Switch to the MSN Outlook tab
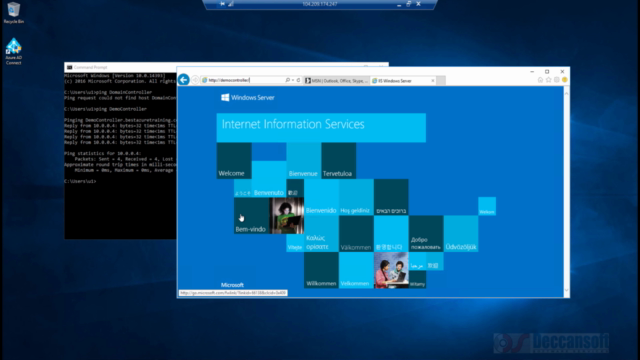640x360 pixels. (337, 81)
